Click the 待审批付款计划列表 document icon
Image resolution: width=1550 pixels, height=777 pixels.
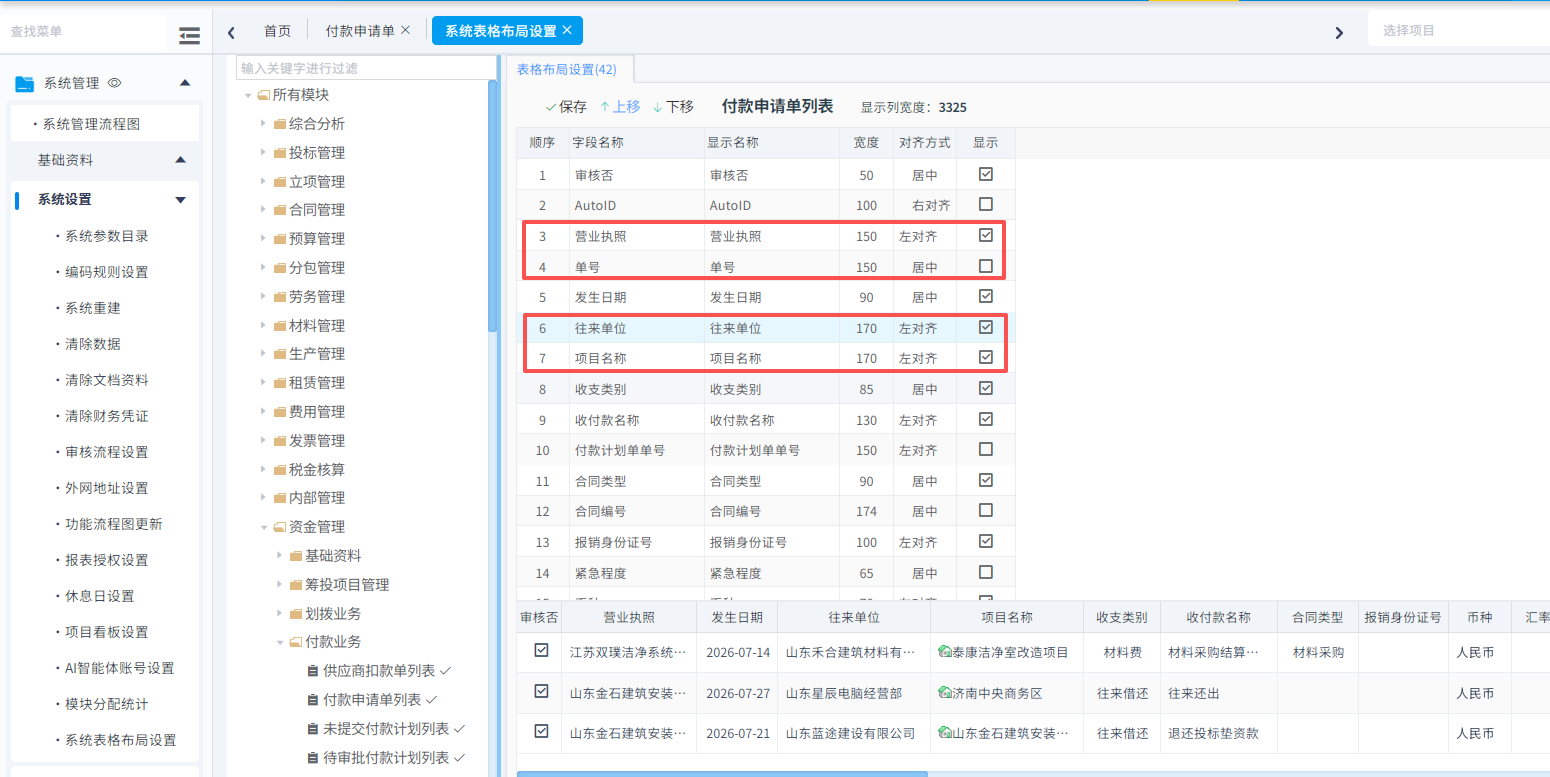coord(313,758)
